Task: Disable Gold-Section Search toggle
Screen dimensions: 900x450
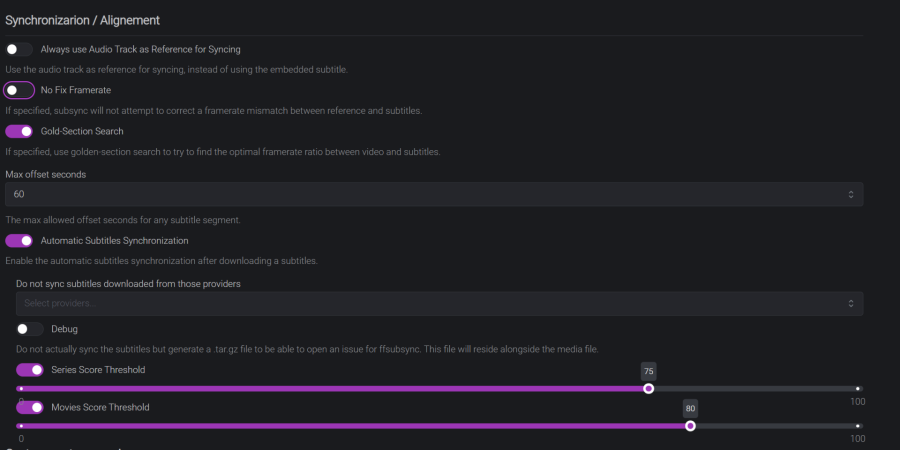Action: coord(19,131)
